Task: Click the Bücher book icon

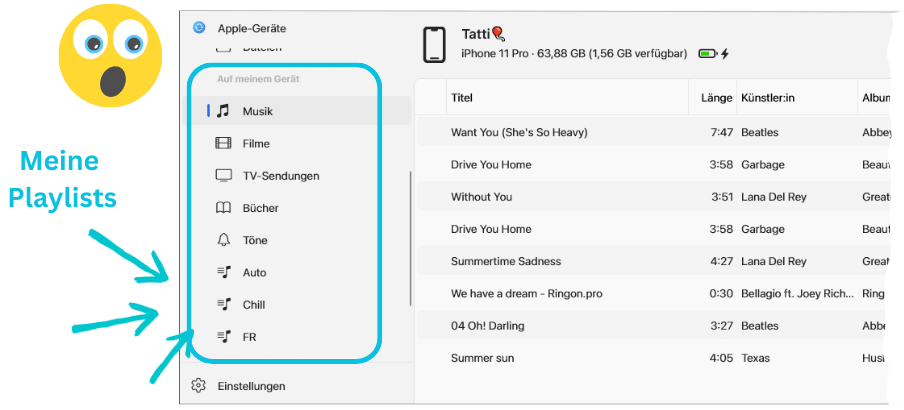Action: click(223, 208)
